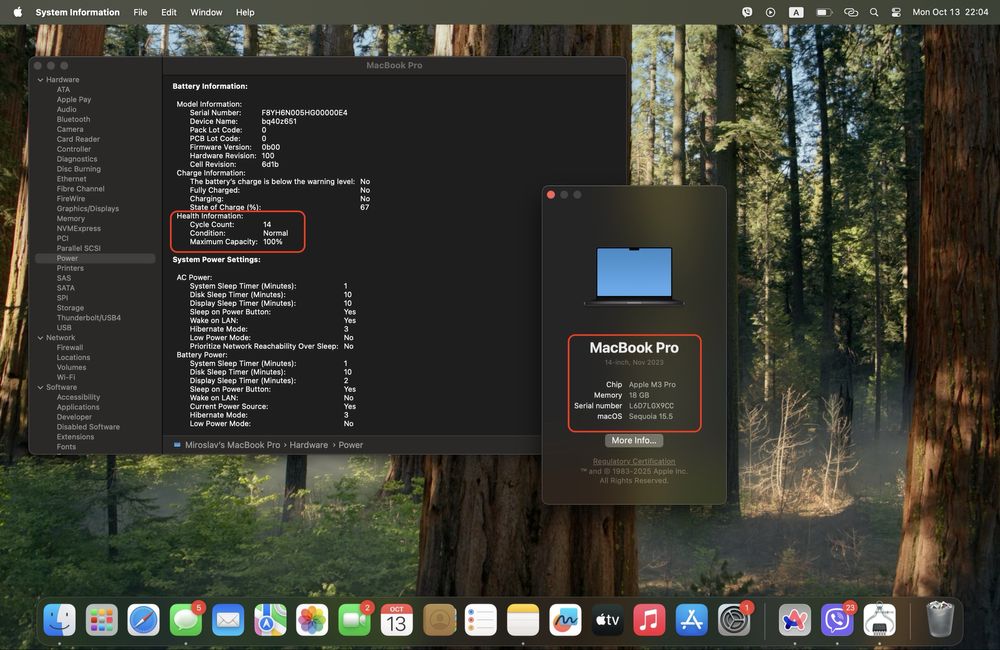Select Card Reader in the sidebar
This screenshot has height=650, width=1000.
coord(78,139)
